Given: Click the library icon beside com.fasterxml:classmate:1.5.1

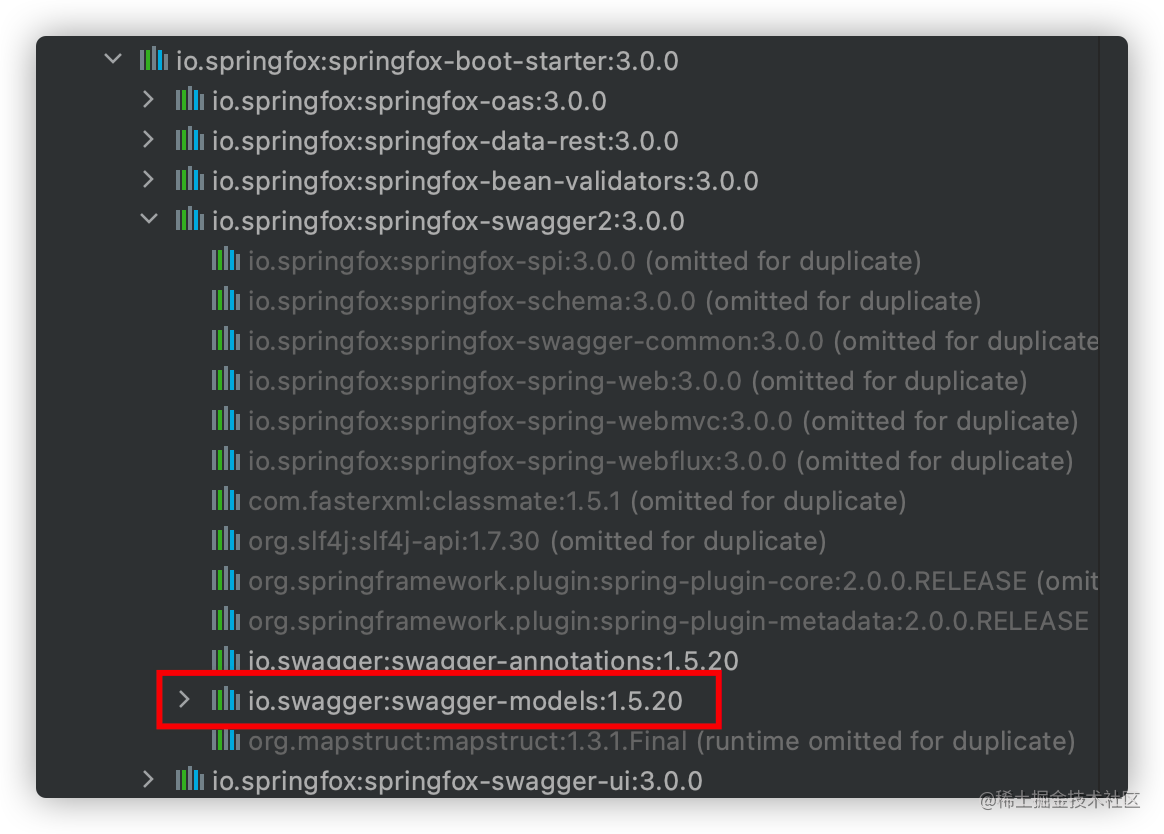Looking at the screenshot, I should 226,500.
